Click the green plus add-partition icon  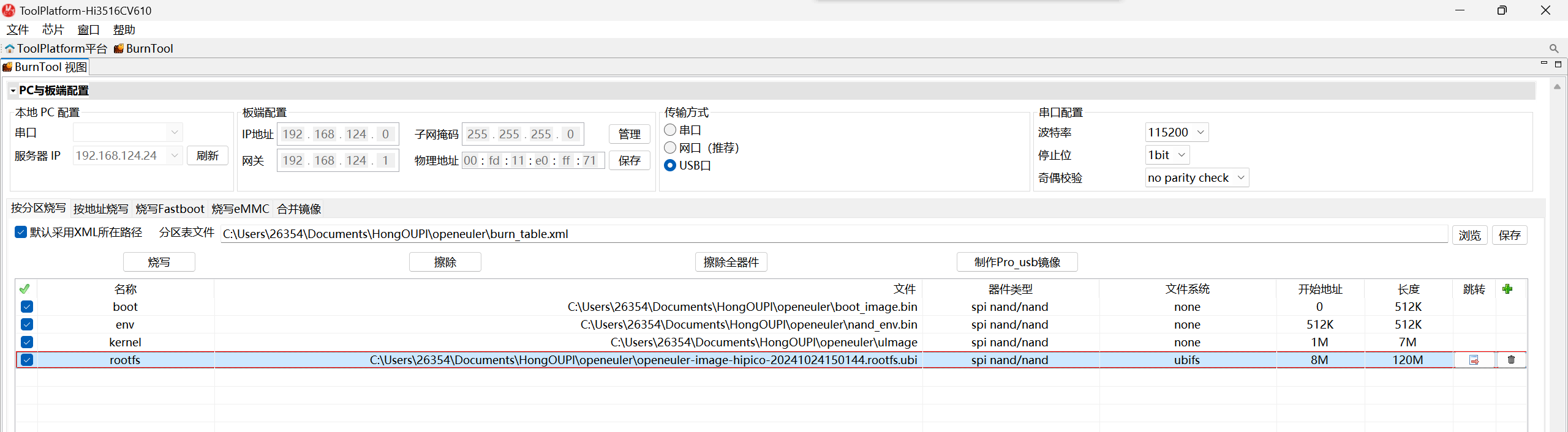(1507, 289)
